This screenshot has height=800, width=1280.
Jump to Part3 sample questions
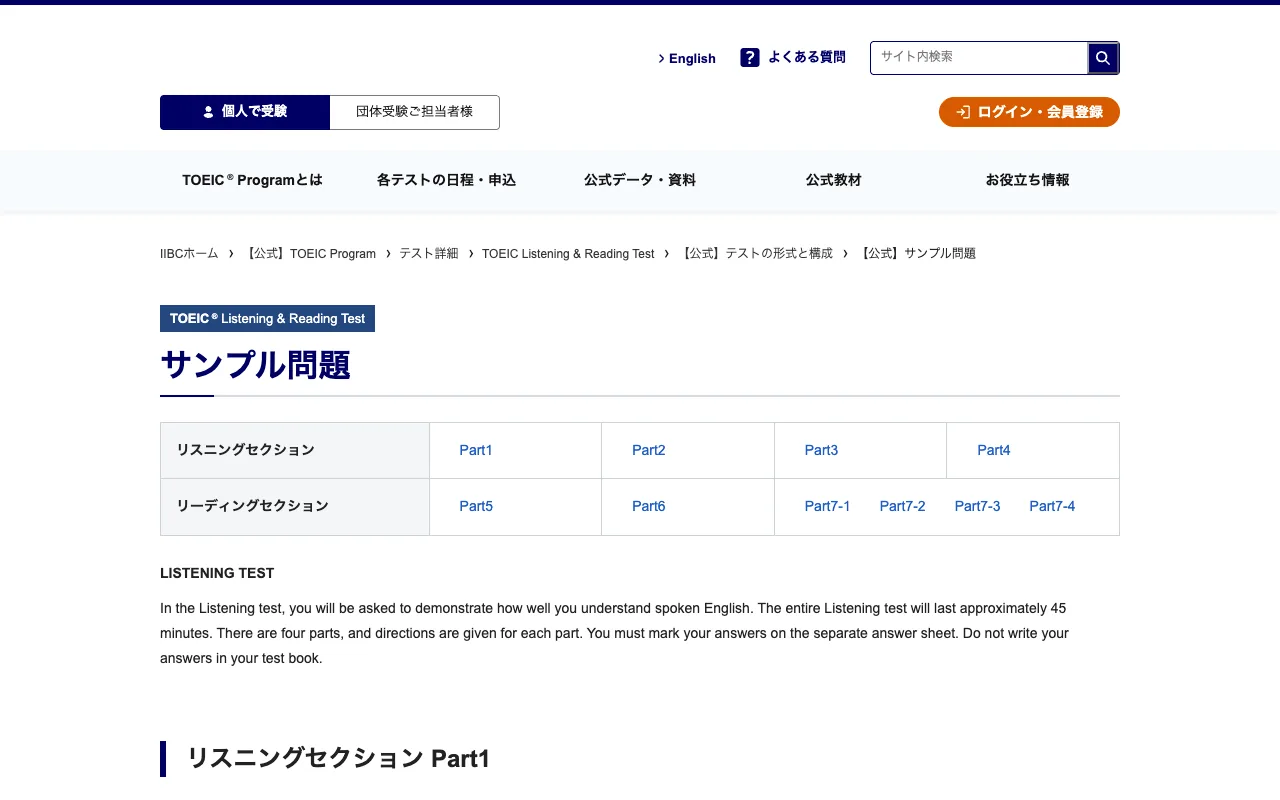(822, 450)
